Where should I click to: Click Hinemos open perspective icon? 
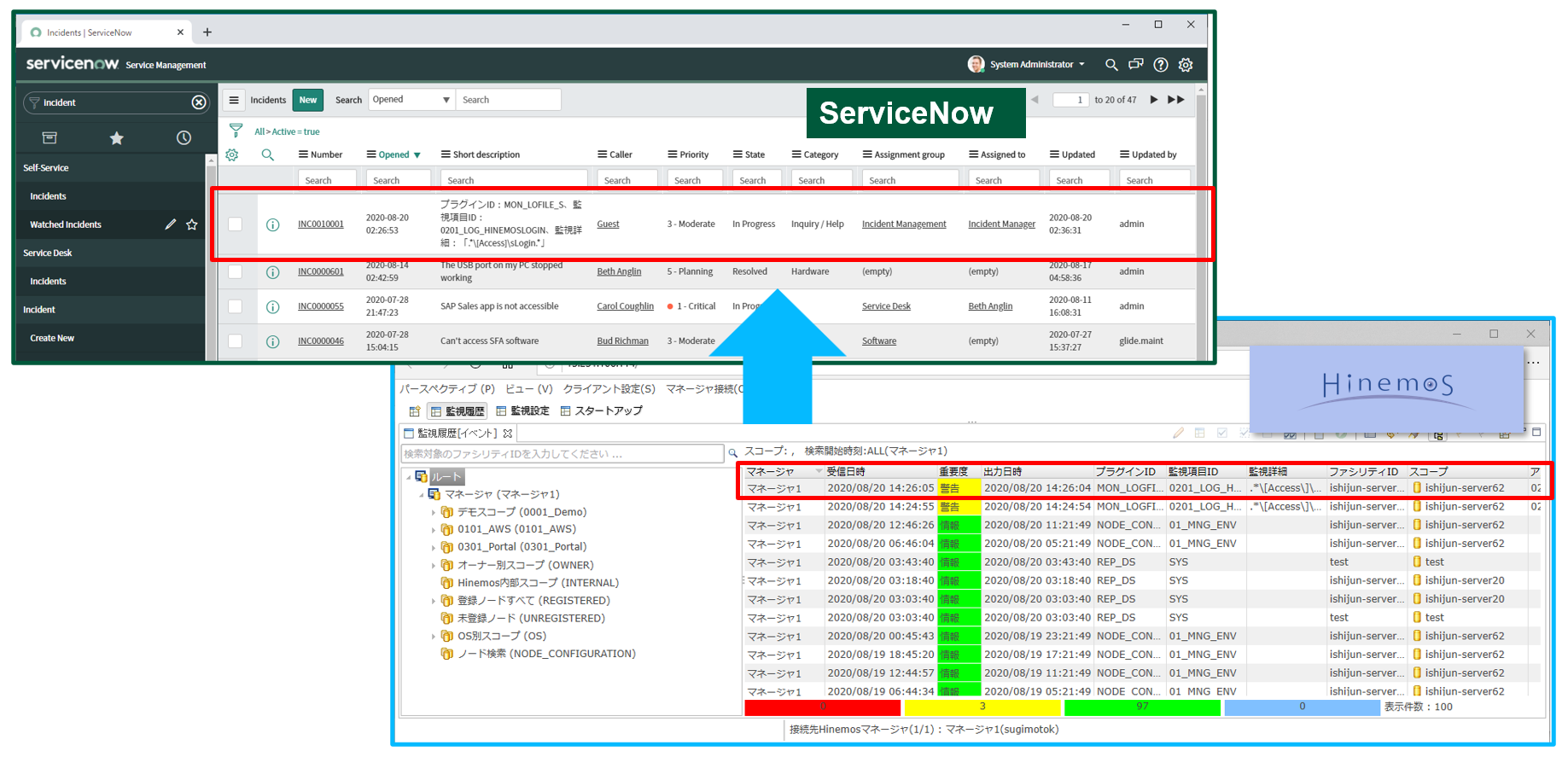click(415, 411)
